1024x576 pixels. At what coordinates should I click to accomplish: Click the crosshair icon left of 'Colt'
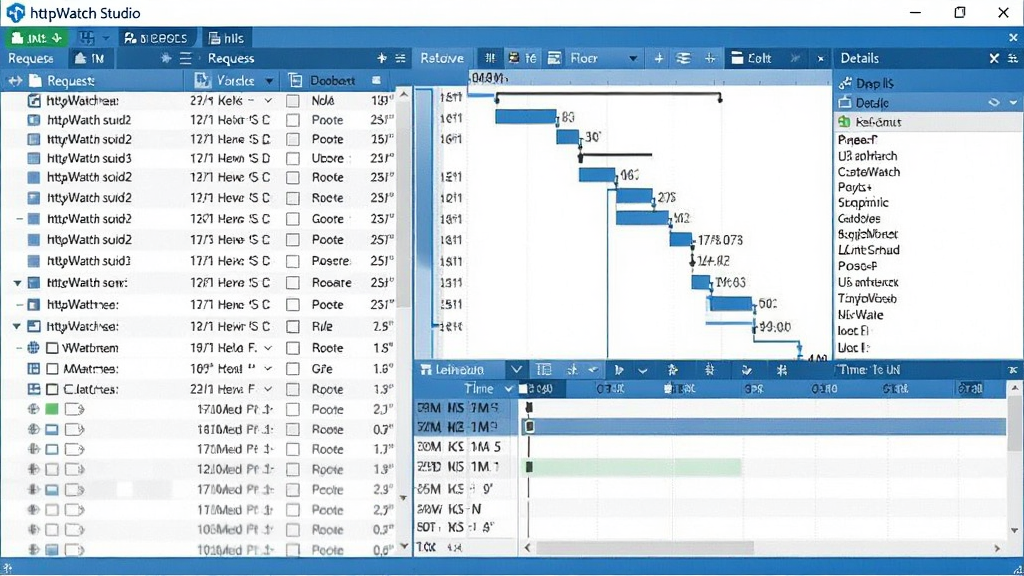(x=710, y=58)
